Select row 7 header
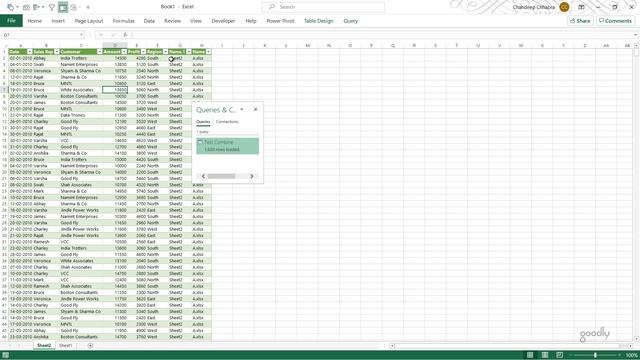This screenshot has height=360, width=640. 4,90
